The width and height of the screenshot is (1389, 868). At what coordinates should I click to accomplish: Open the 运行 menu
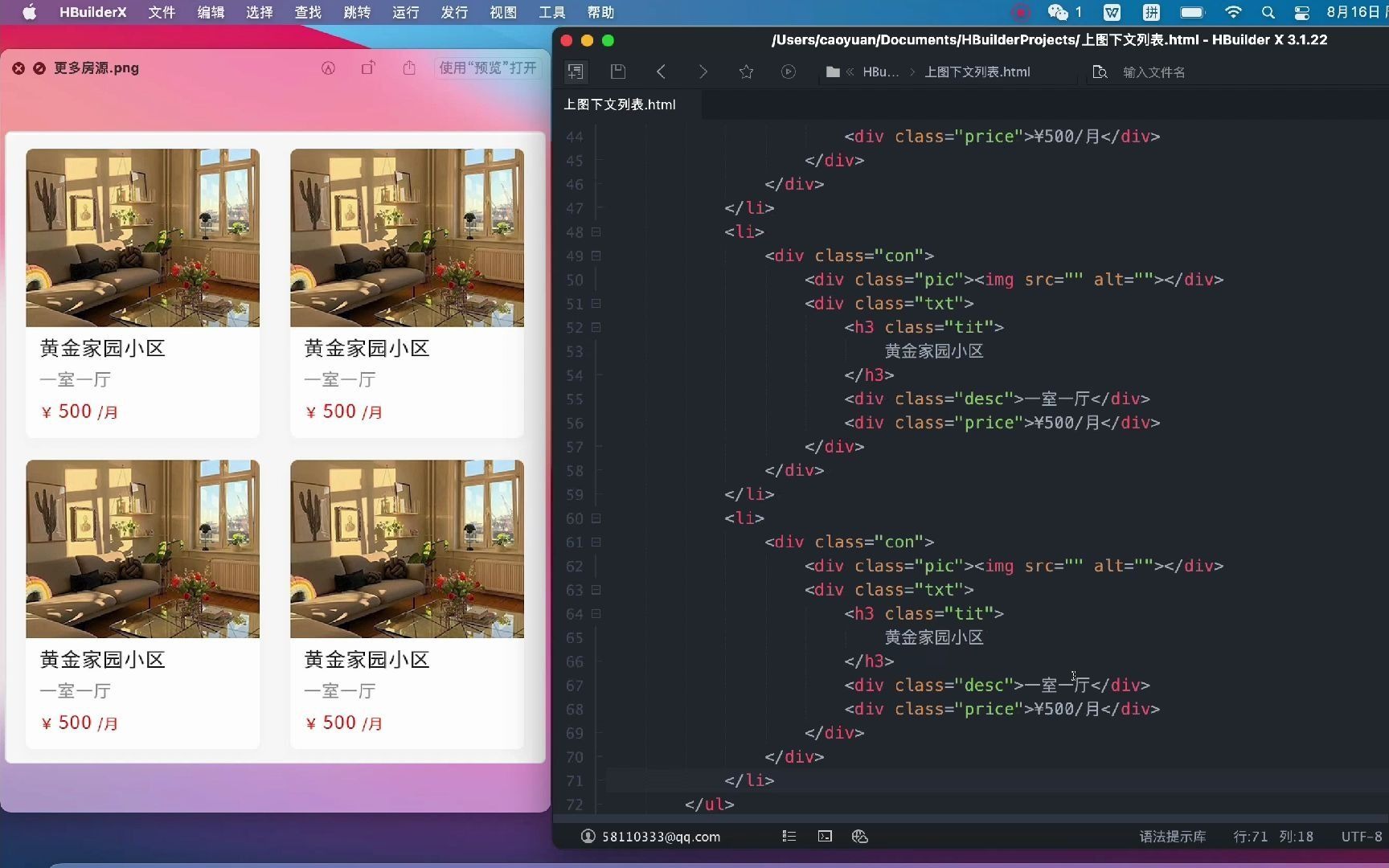coord(405,12)
